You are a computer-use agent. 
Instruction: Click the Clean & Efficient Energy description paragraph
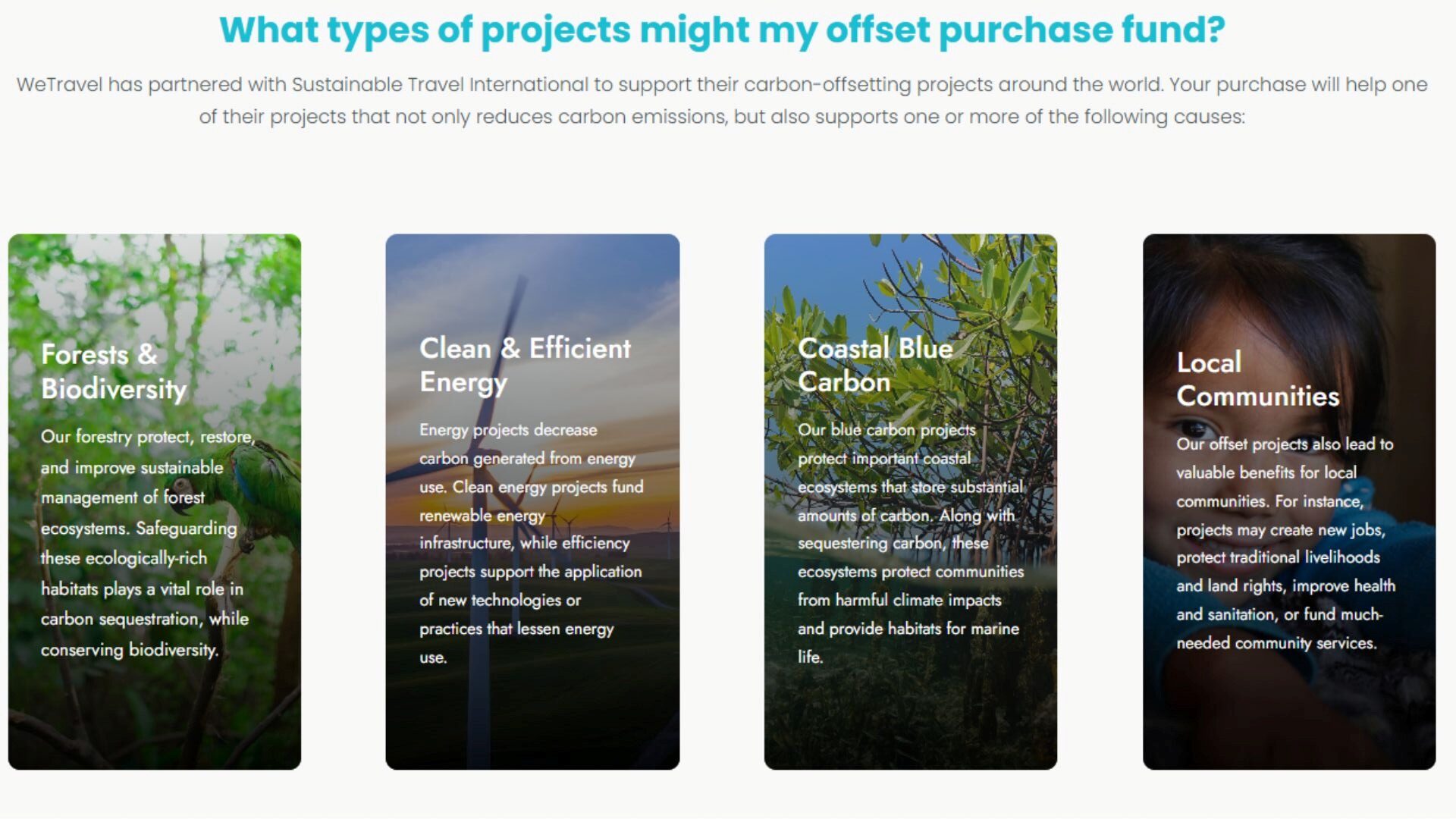pos(531,543)
